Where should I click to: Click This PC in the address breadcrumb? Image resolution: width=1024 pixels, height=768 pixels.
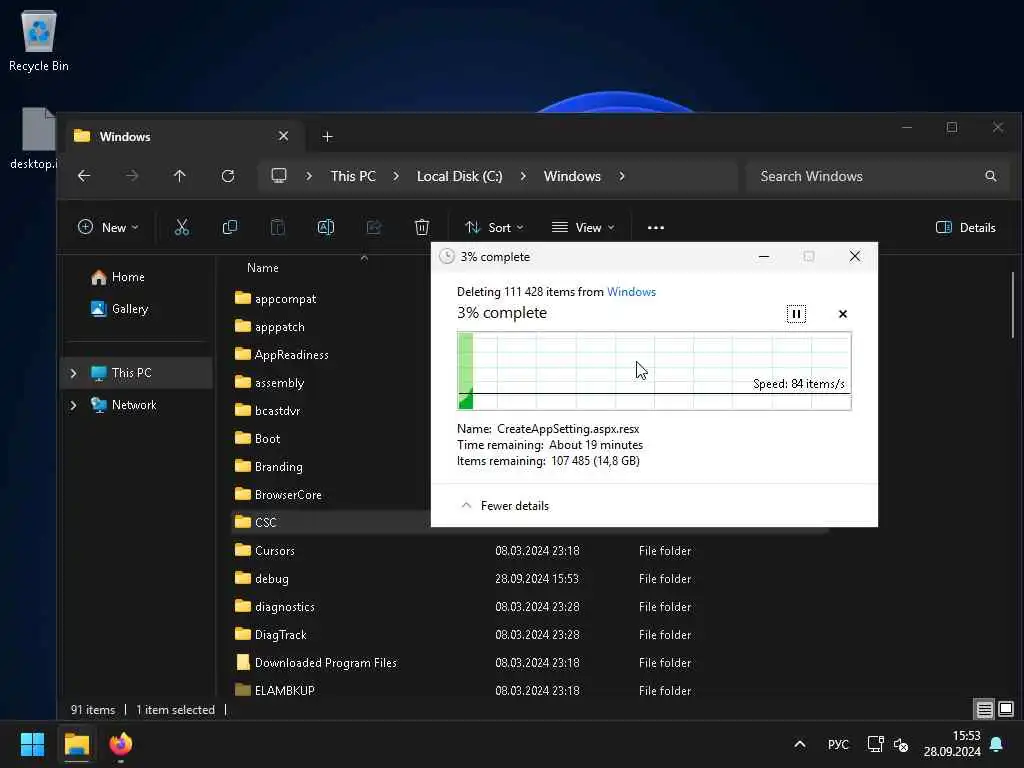(x=353, y=176)
